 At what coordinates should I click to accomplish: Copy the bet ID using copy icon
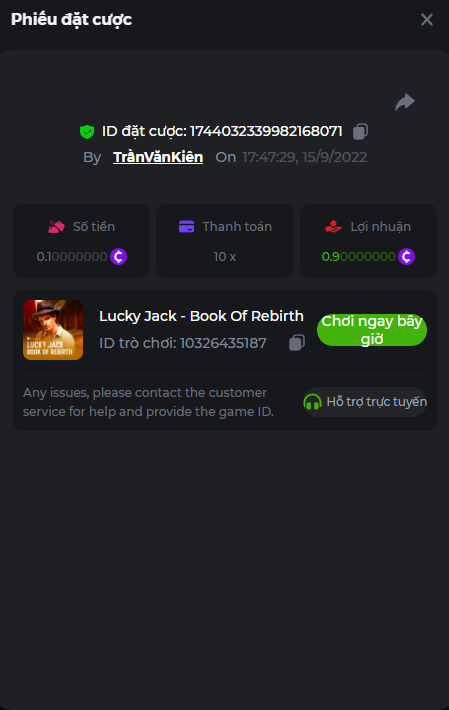pyautogui.click(x=360, y=131)
